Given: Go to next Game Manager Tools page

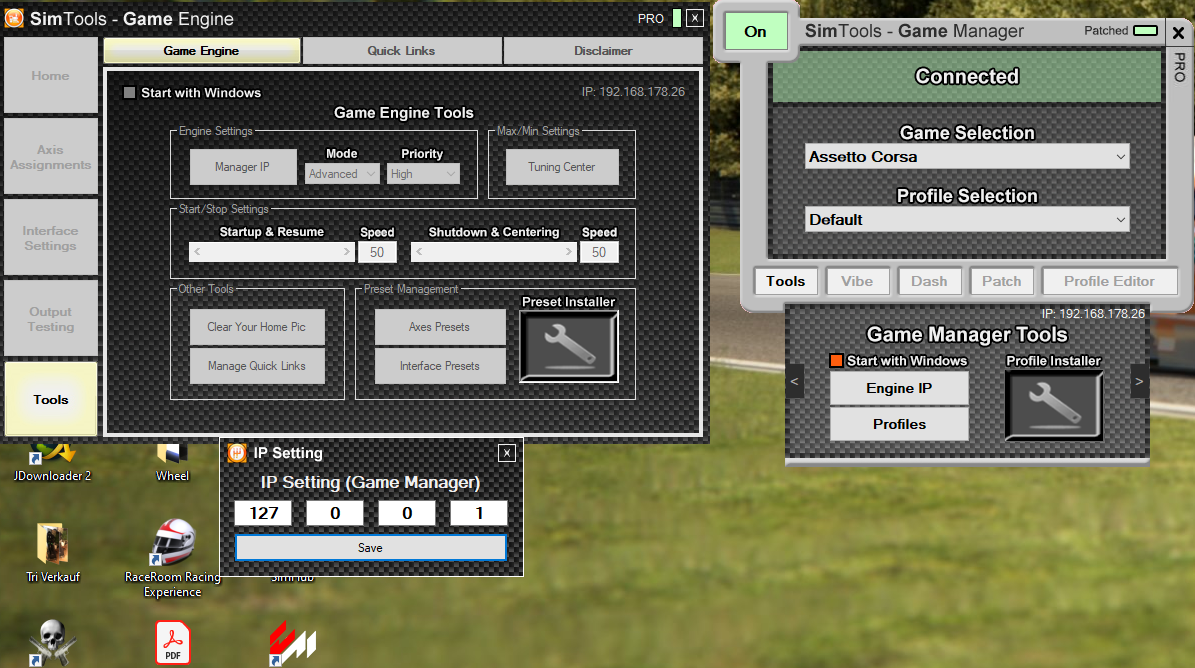Looking at the screenshot, I should coord(1139,382).
